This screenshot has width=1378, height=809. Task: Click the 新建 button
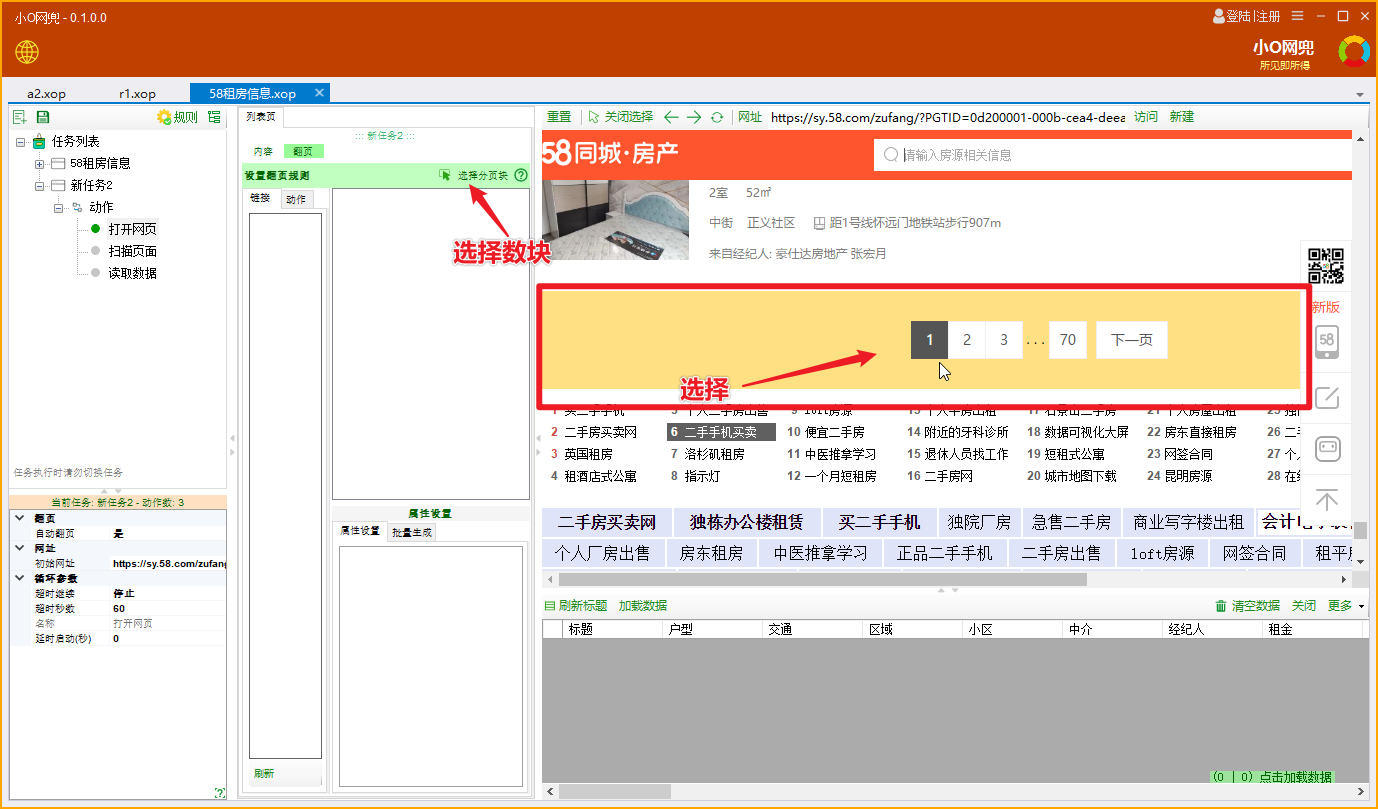click(1182, 117)
